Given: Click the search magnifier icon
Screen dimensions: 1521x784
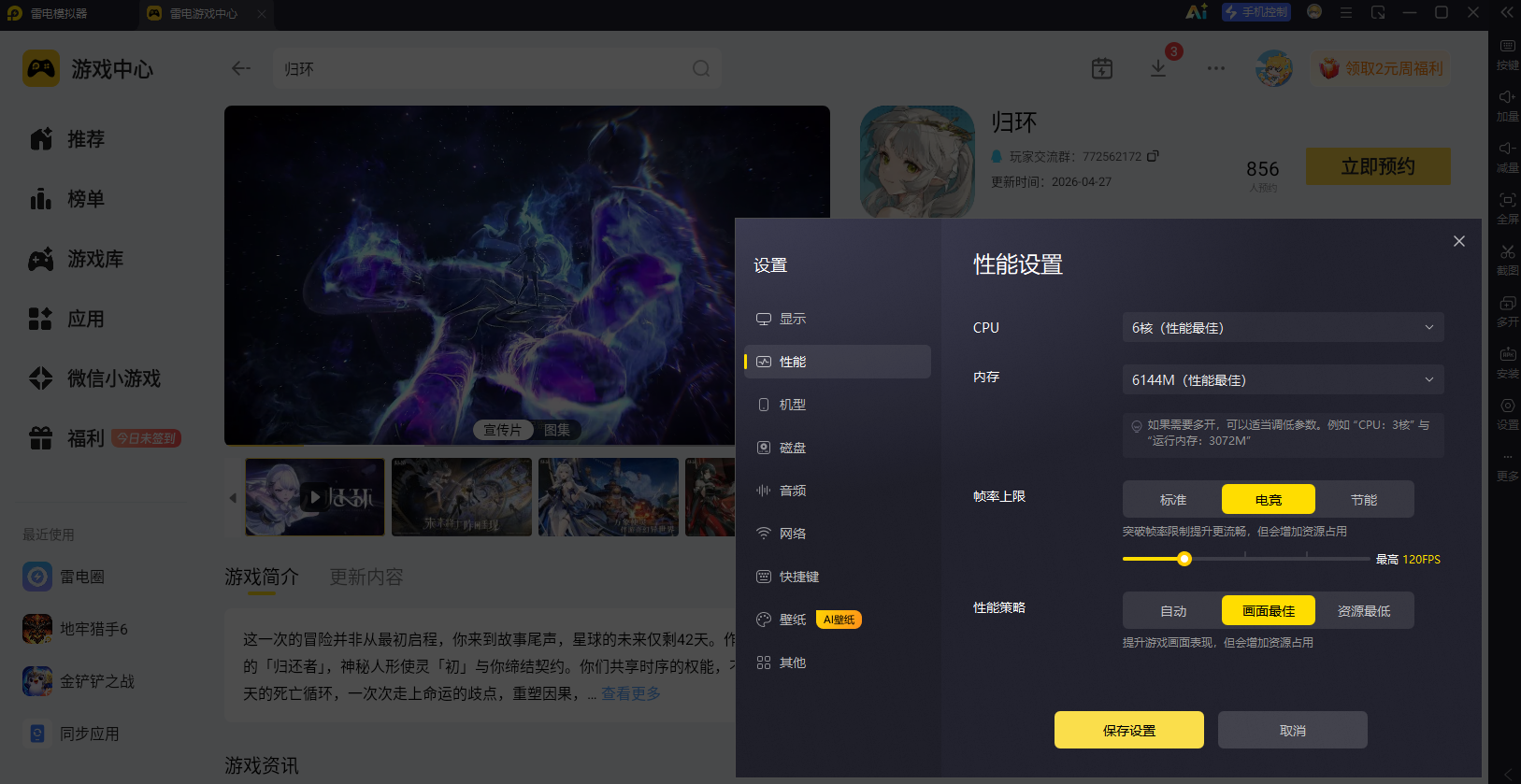Looking at the screenshot, I should coord(701,68).
